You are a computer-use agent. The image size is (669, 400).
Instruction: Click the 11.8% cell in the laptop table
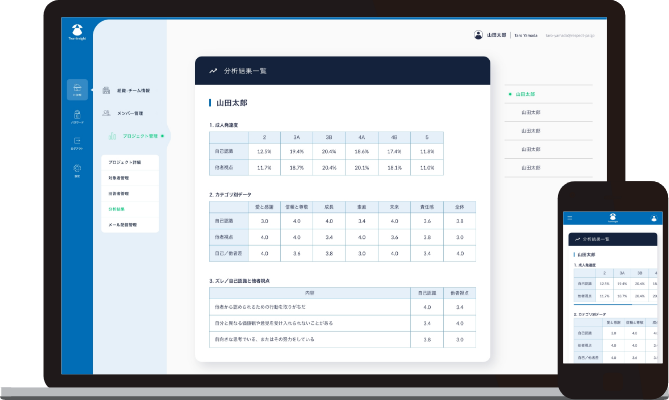tap(427, 151)
